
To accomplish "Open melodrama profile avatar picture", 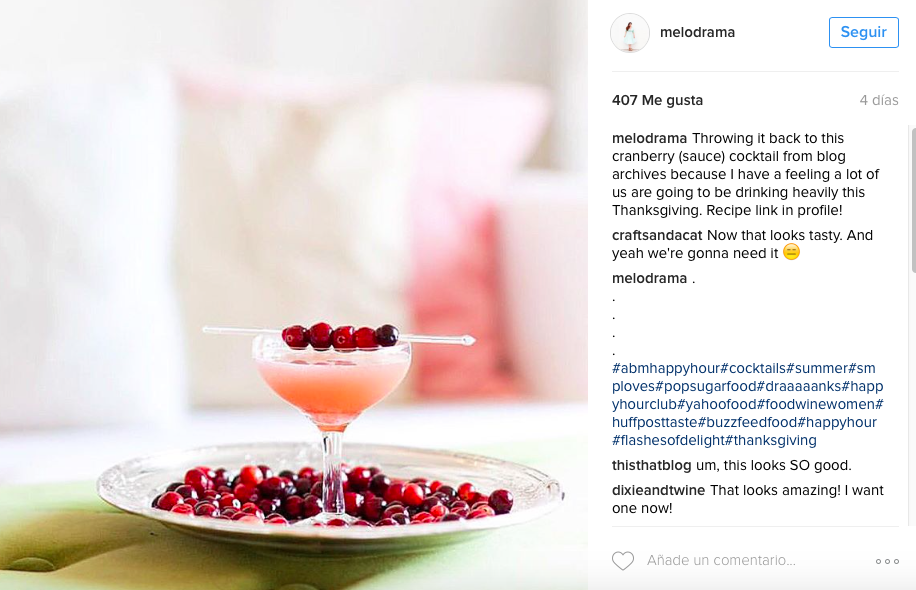I will pos(630,33).
